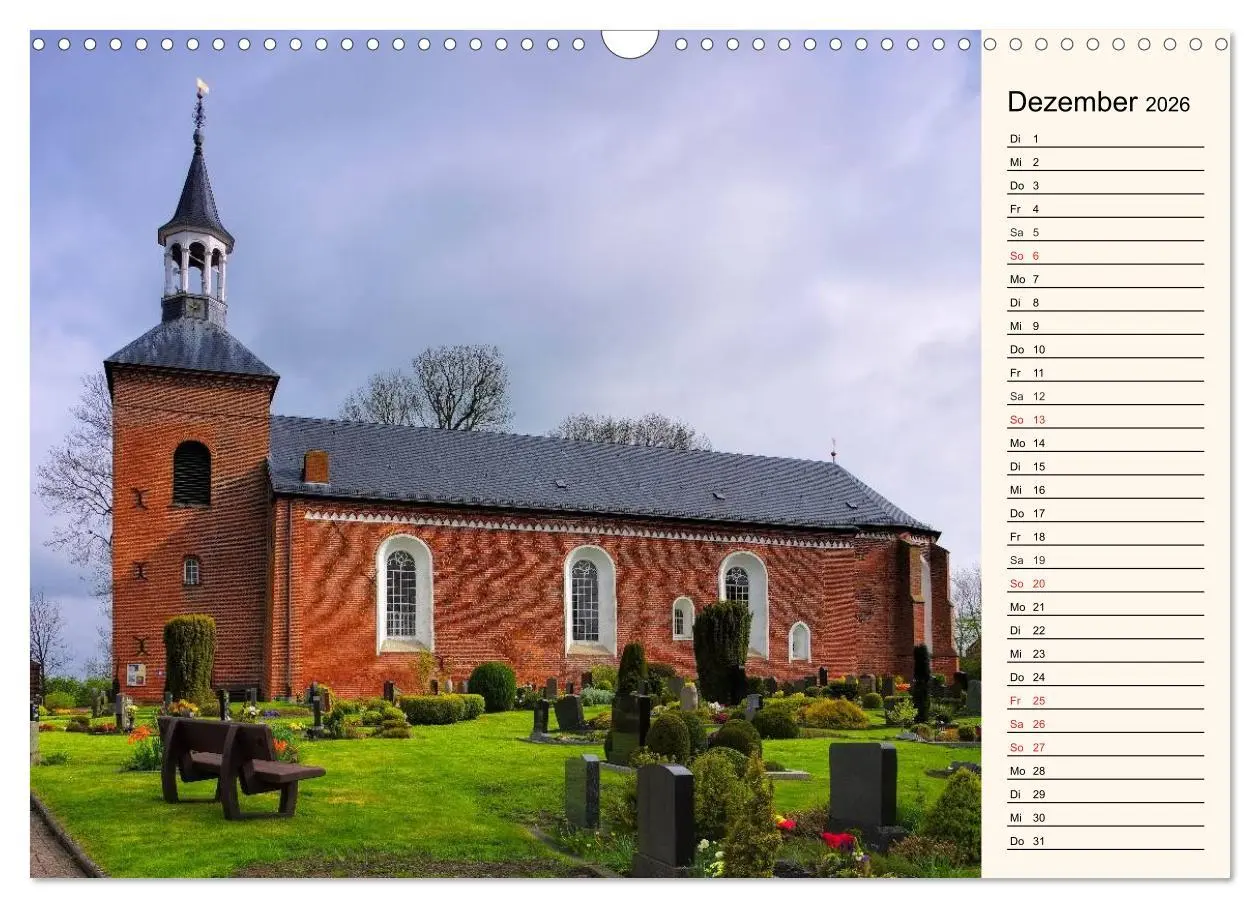Select the clock on the church tower

[196, 309]
